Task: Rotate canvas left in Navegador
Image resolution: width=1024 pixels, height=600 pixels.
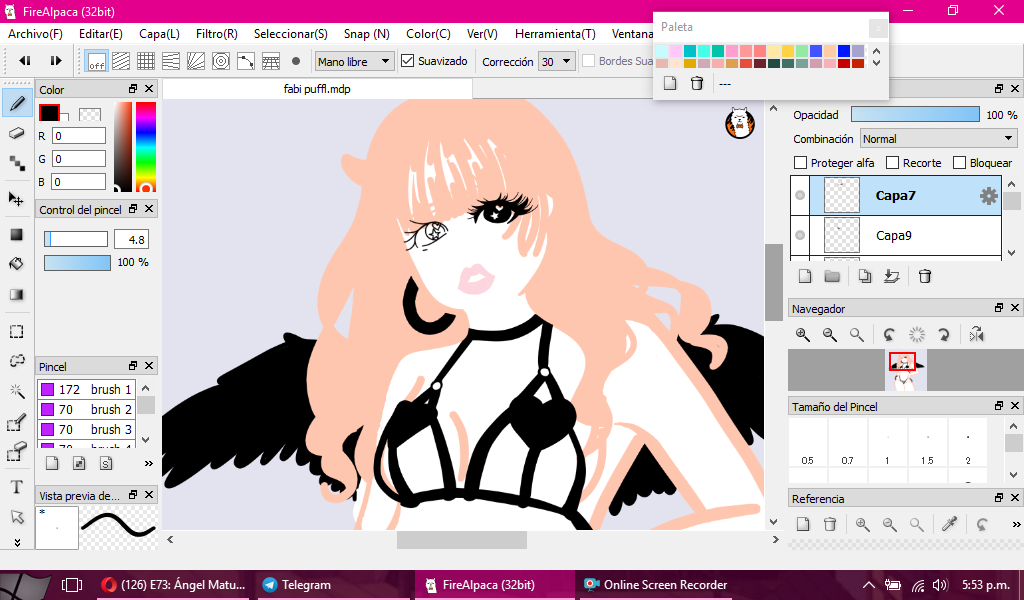Action: [889, 335]
